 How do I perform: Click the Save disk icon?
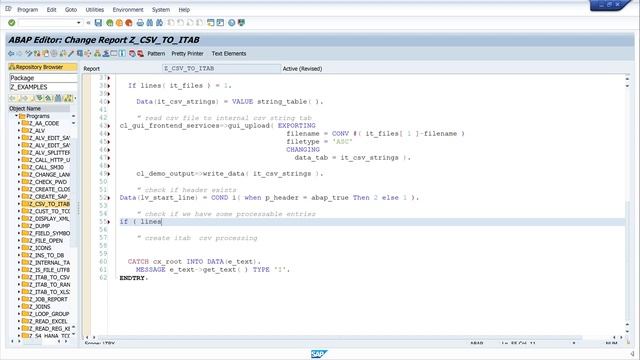coord(98,23)
